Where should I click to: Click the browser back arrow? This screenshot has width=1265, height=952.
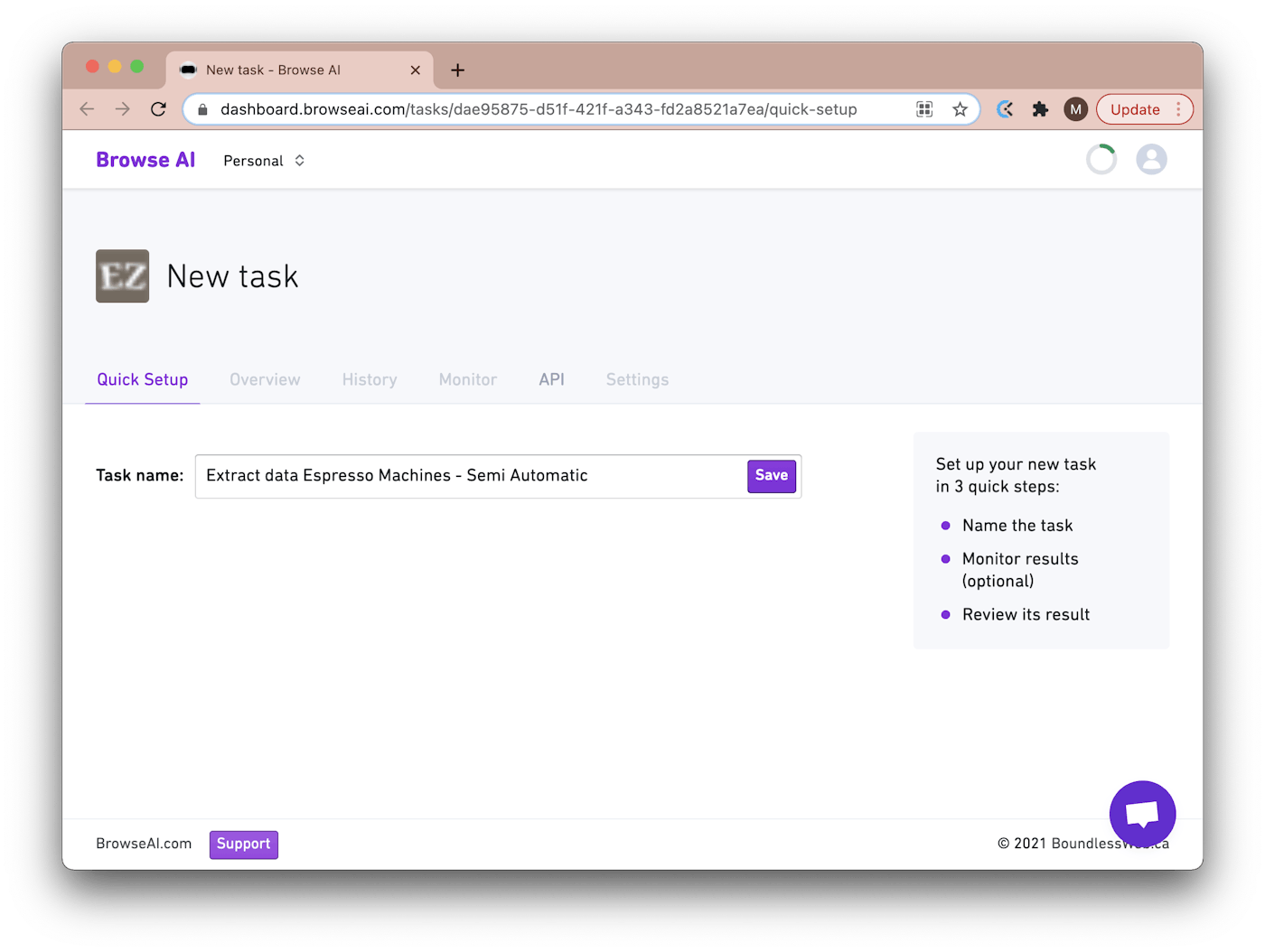coord(87,109)
